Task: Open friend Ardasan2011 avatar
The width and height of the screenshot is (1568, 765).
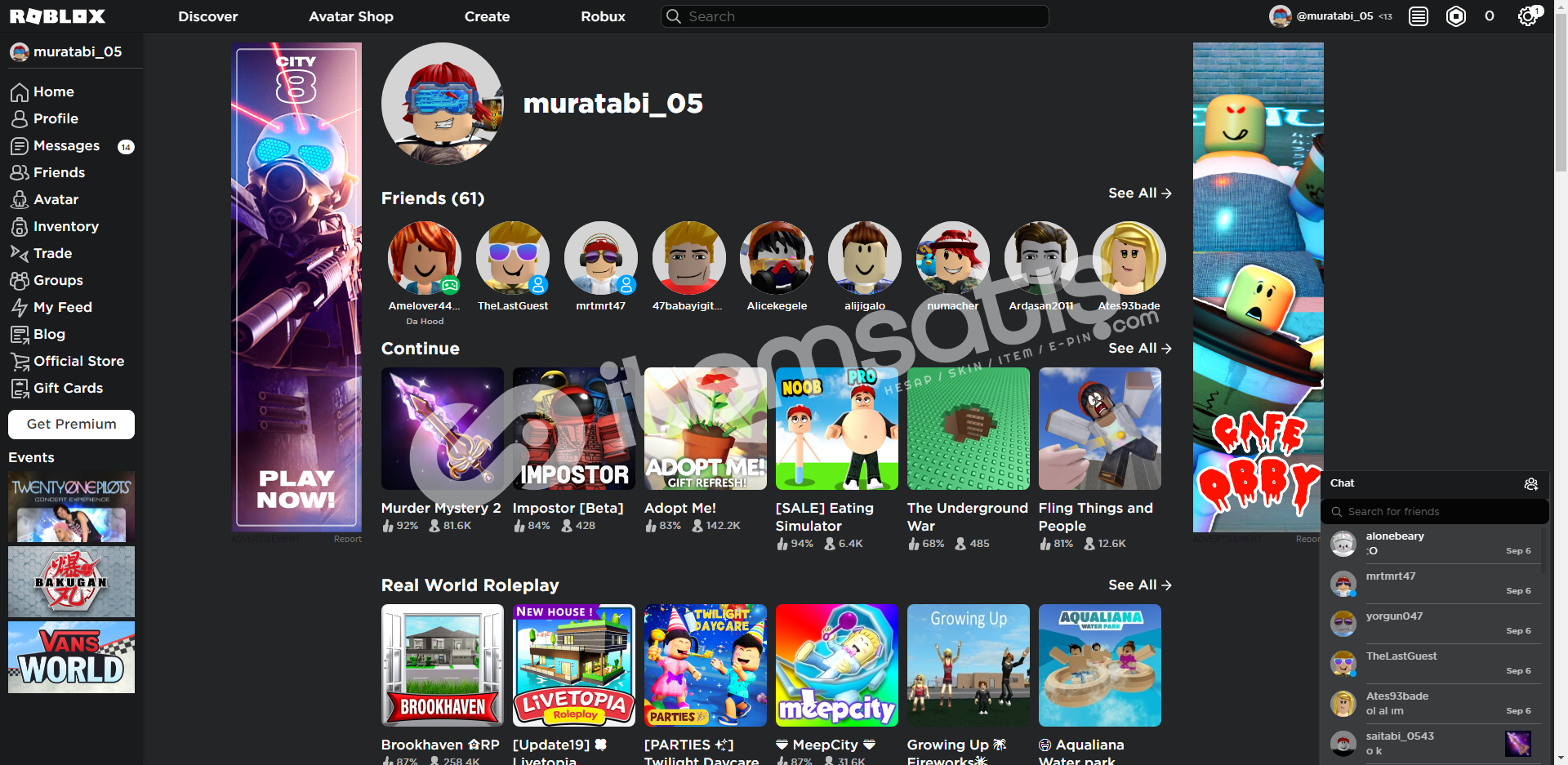Action: (1041, 258)
